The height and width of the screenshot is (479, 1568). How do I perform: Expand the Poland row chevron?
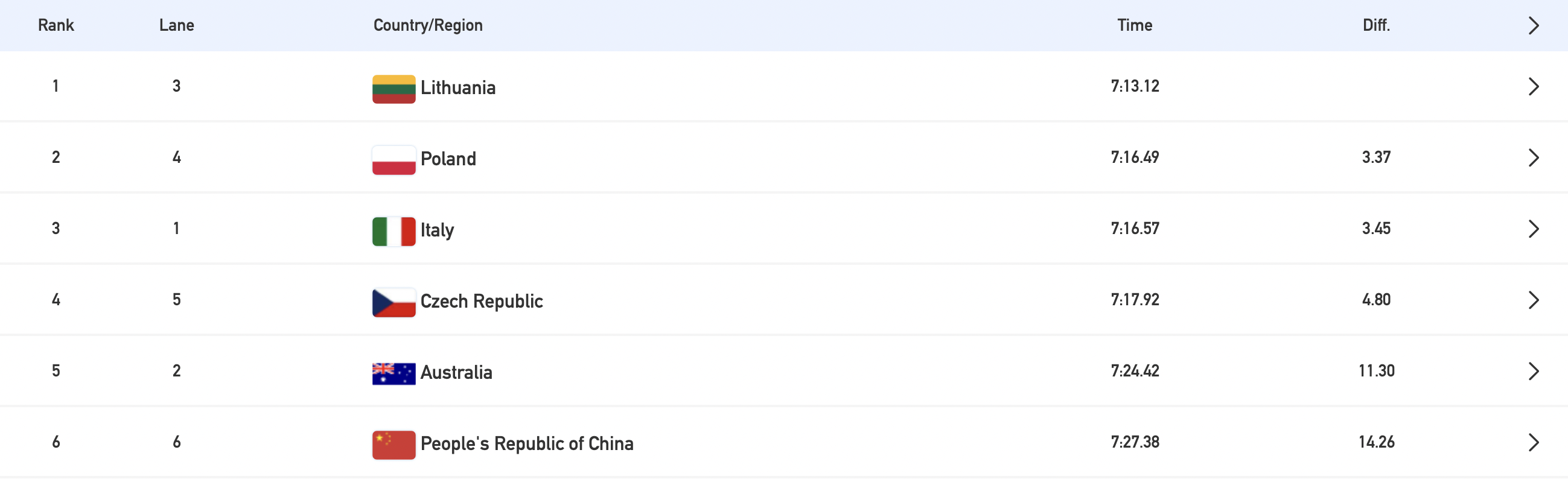pos(1534,157)
